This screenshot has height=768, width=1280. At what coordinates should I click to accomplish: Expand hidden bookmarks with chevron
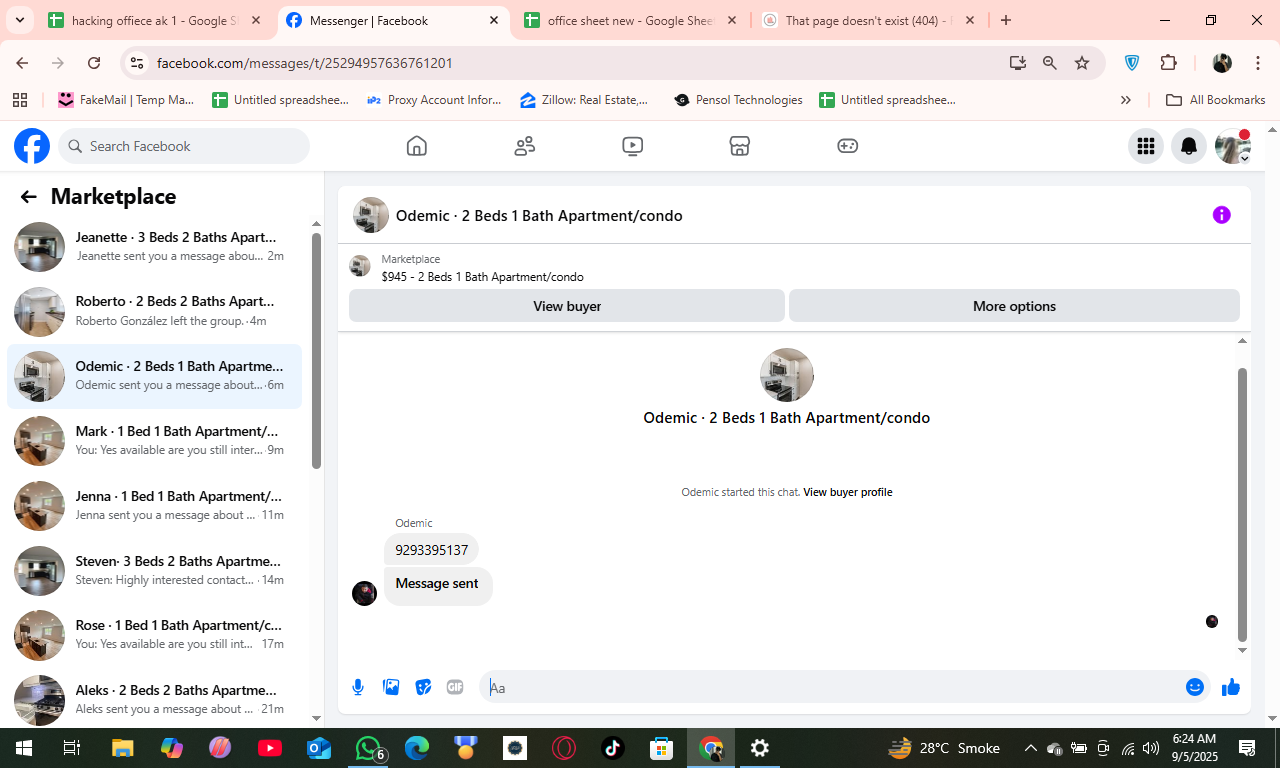(1126, 100)
